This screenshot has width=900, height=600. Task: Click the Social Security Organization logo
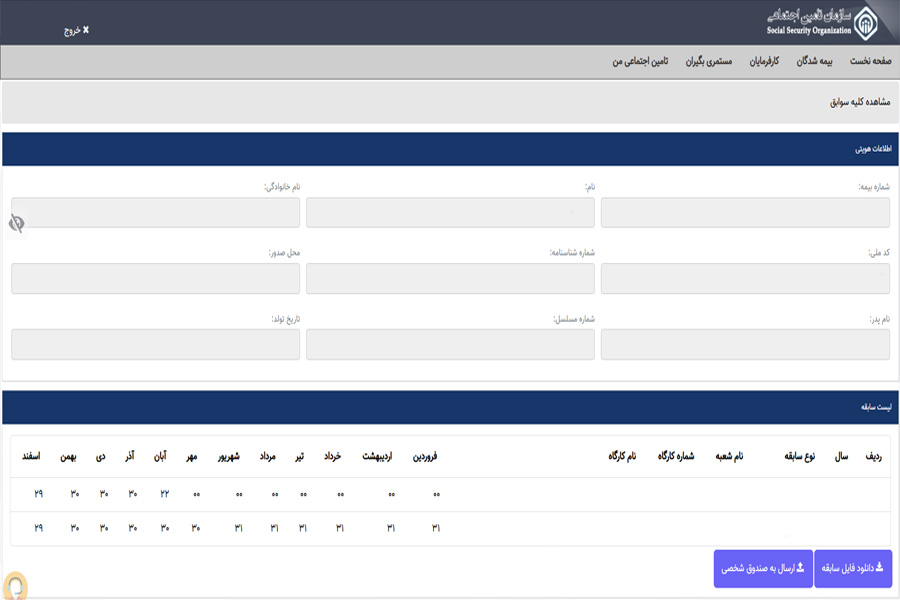pos(822,23)
